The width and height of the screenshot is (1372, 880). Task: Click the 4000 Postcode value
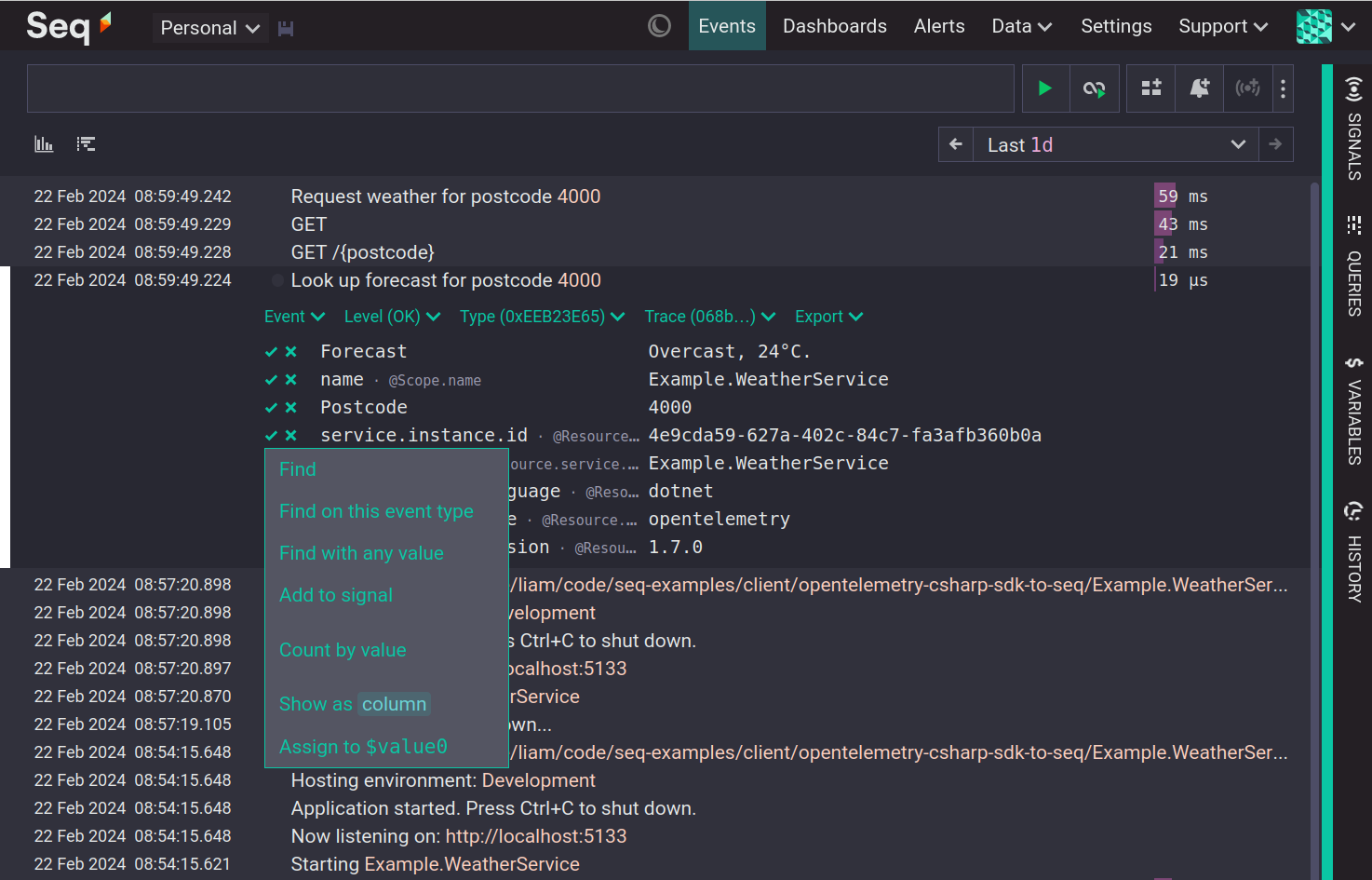[669, 408]
